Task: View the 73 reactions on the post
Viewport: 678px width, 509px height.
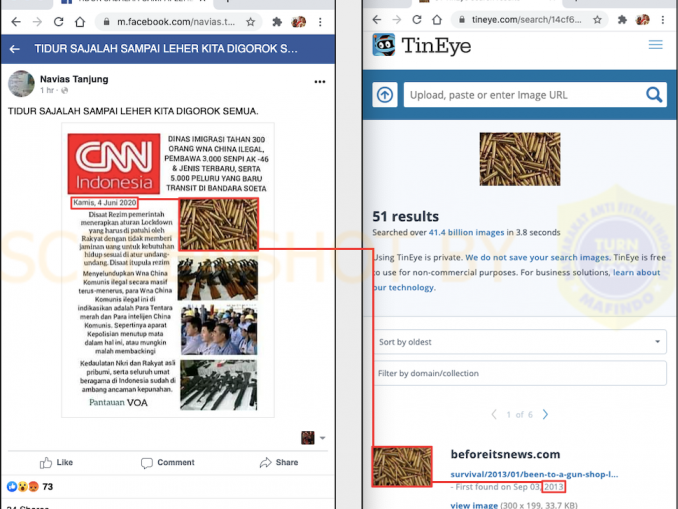Action: [30, 487]
